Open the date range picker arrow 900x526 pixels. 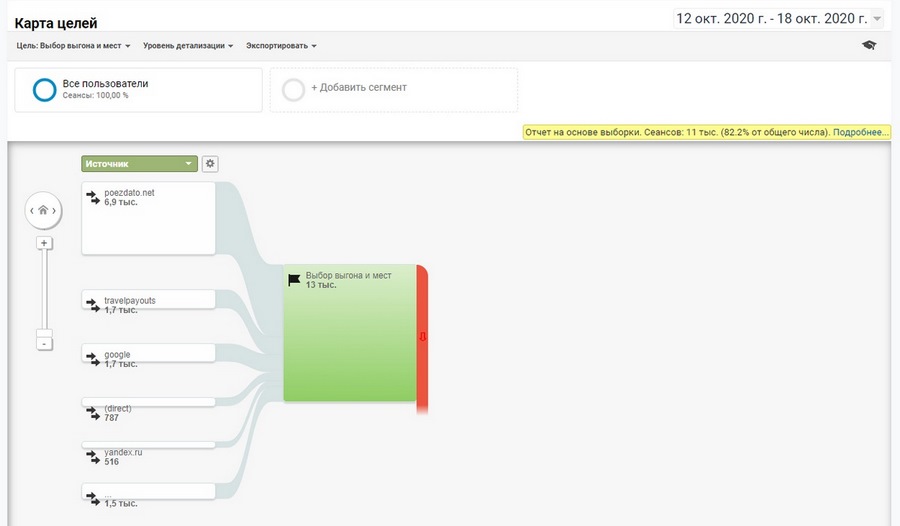[x=877, y=19]
